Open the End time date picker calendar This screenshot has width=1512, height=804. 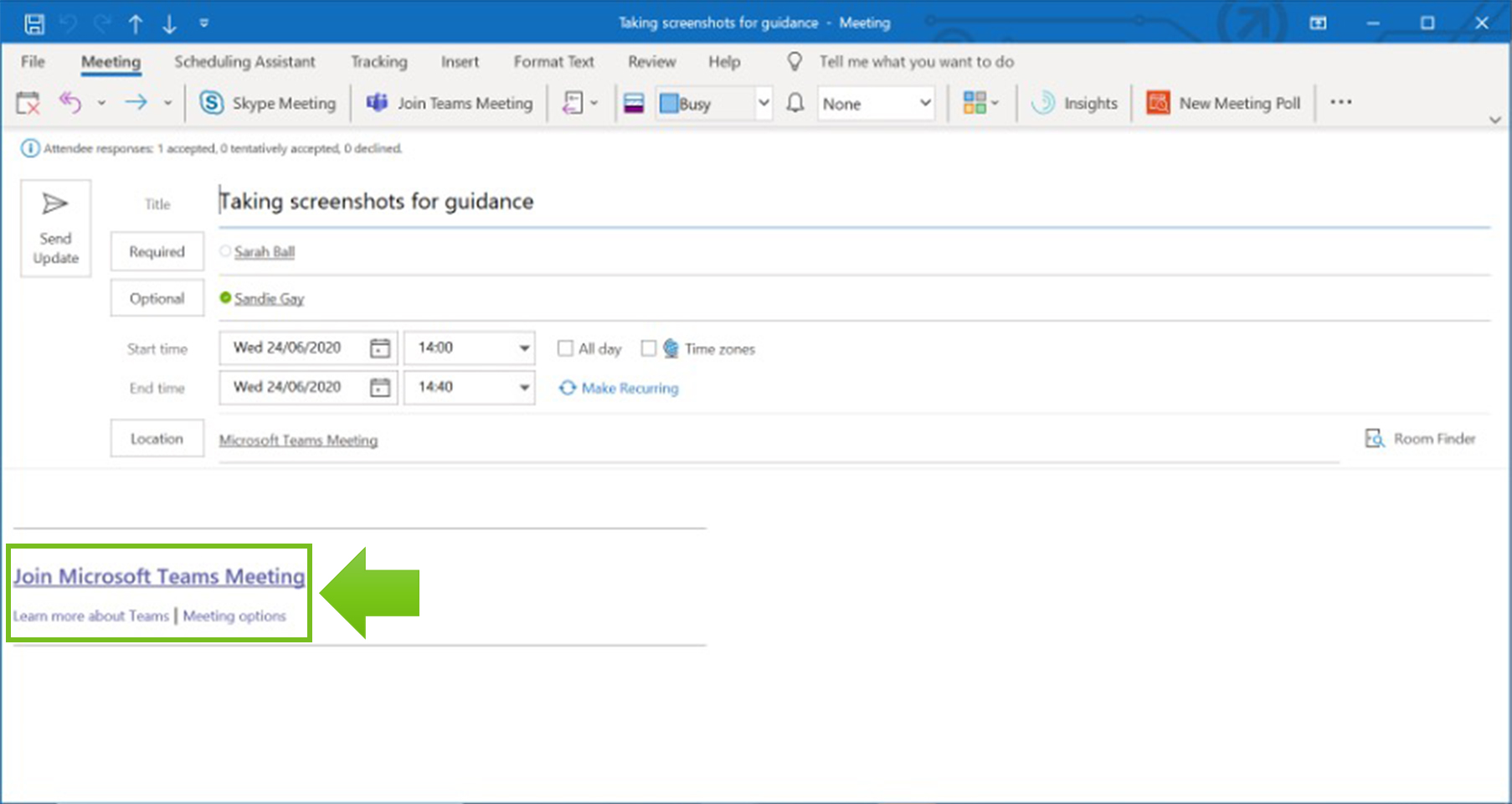click(380, 387)
